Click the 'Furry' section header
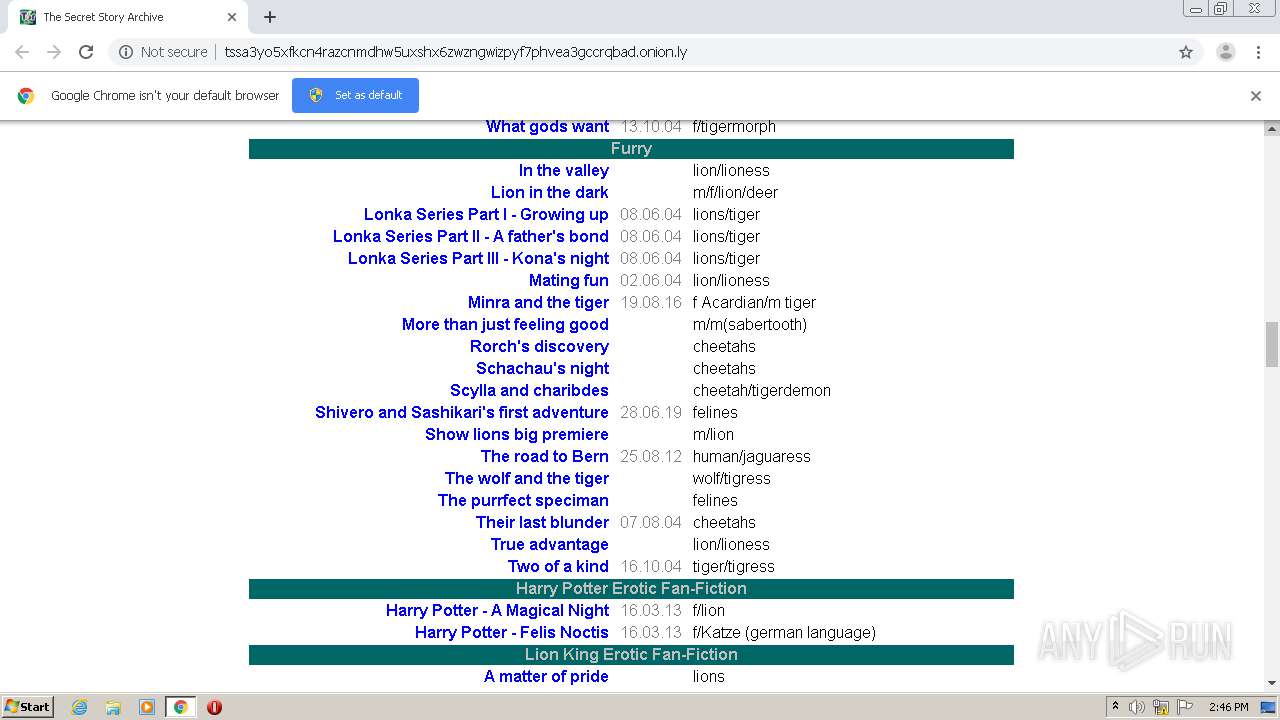Viewport: 1280px width, 720px height. (x=631, y=148)
